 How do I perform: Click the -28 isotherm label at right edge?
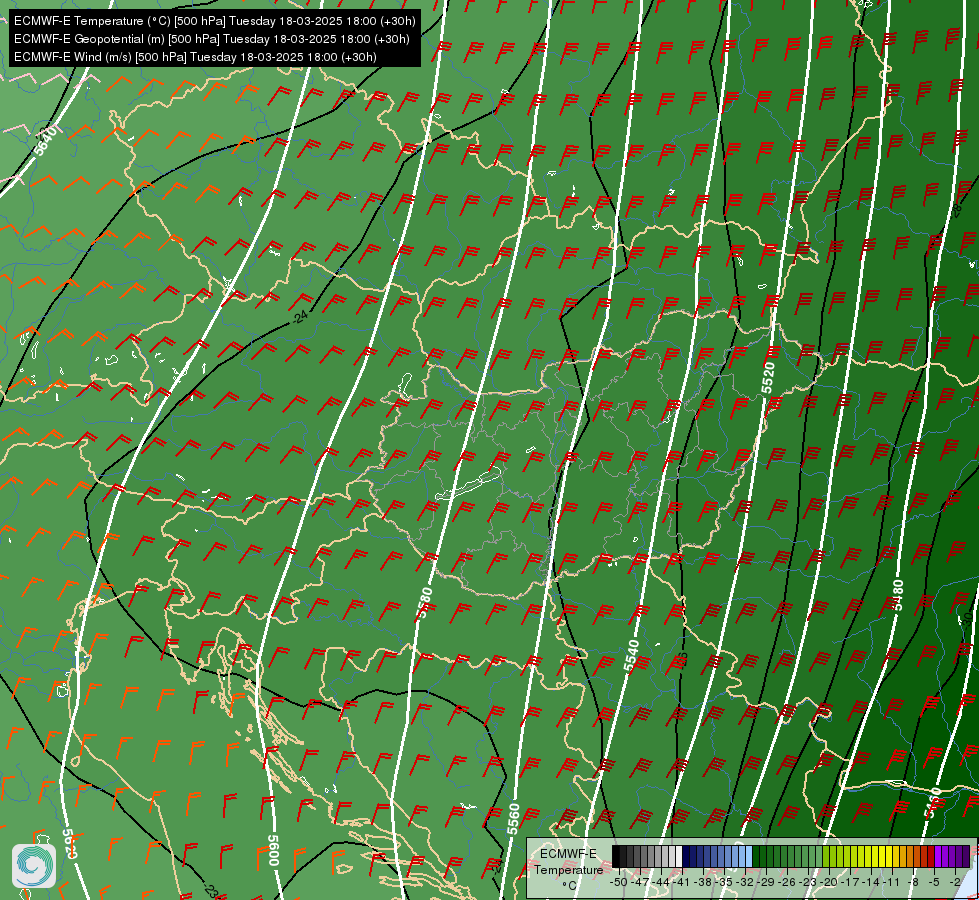click(957, 210)
